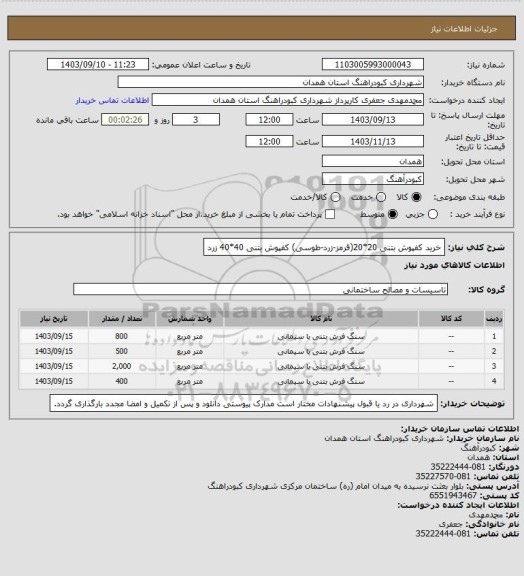The width and height of the screenshot is (524, 576).
Task: Click the fax number 35222444-081 under دورنگار
Action: tap(458, 467)
